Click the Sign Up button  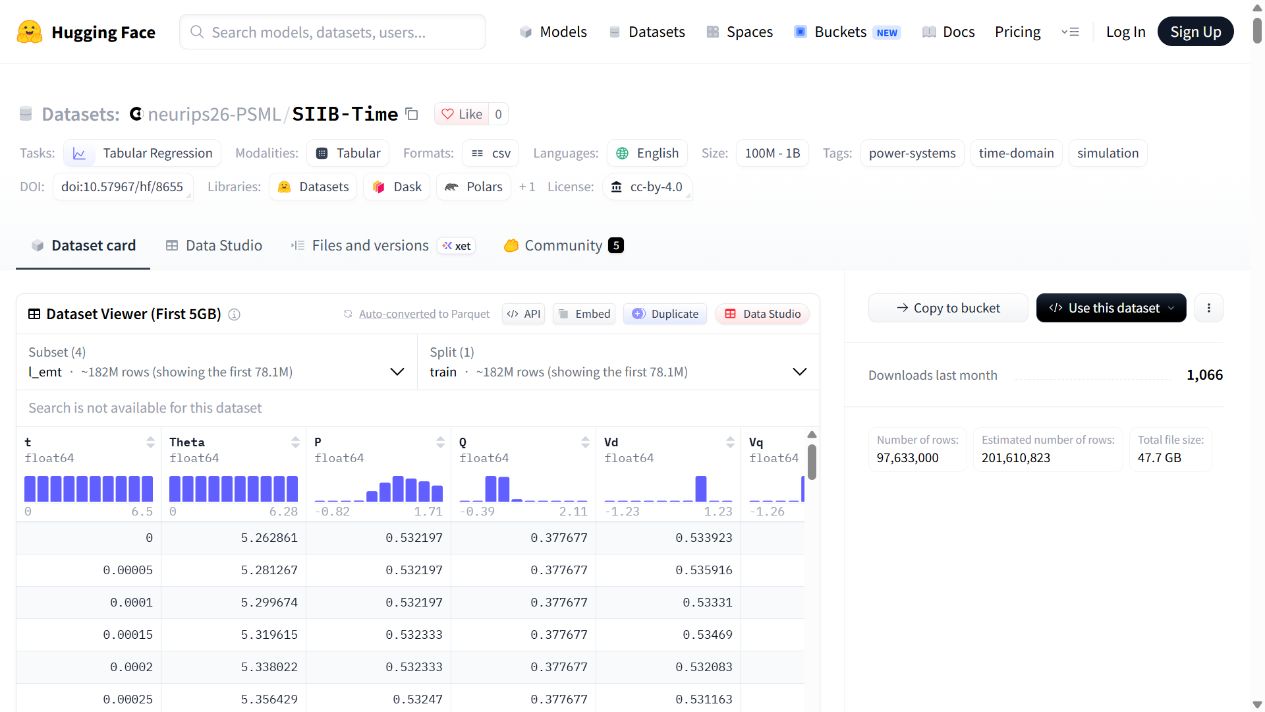tap(1196, 32)
